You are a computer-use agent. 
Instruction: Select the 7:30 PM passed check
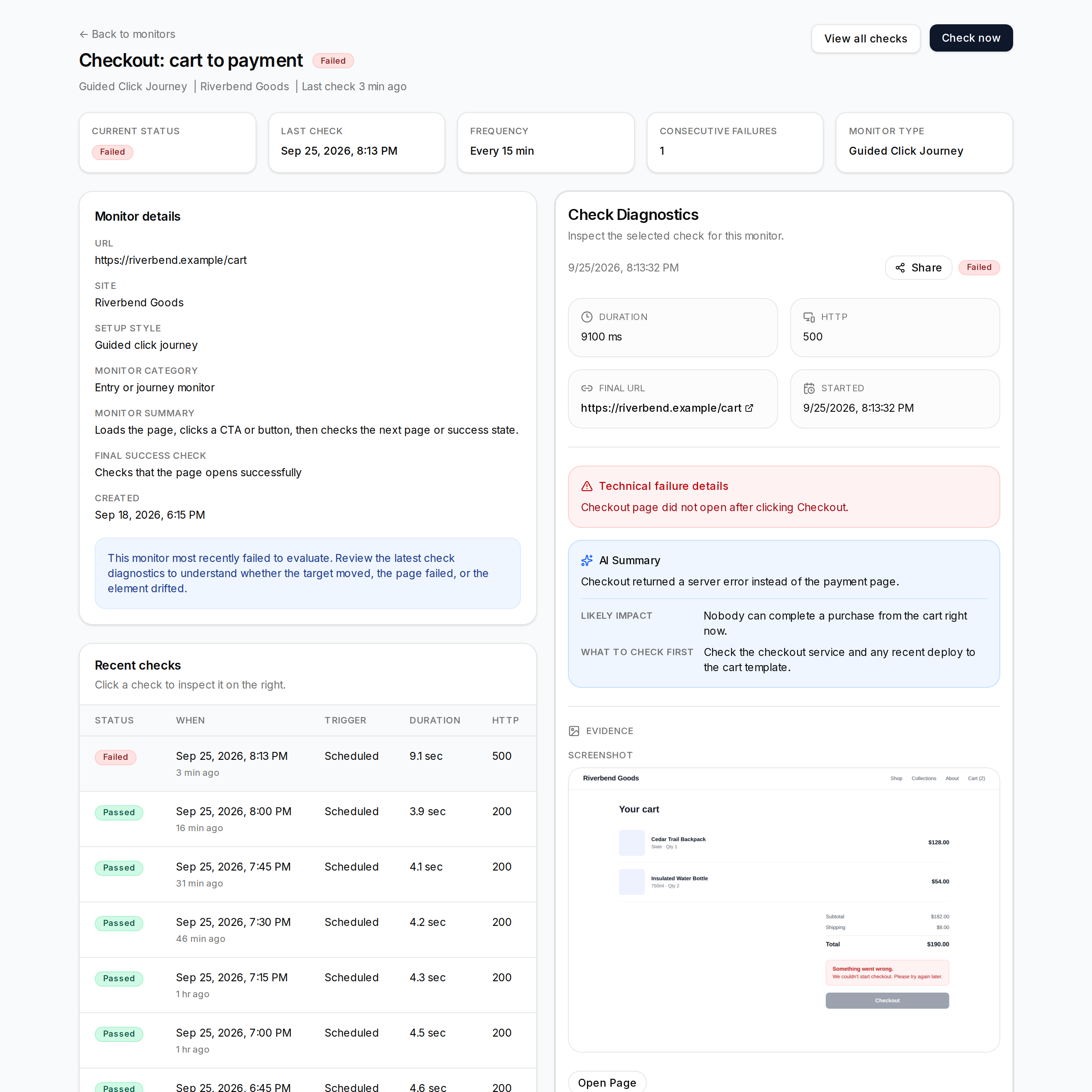308,930
